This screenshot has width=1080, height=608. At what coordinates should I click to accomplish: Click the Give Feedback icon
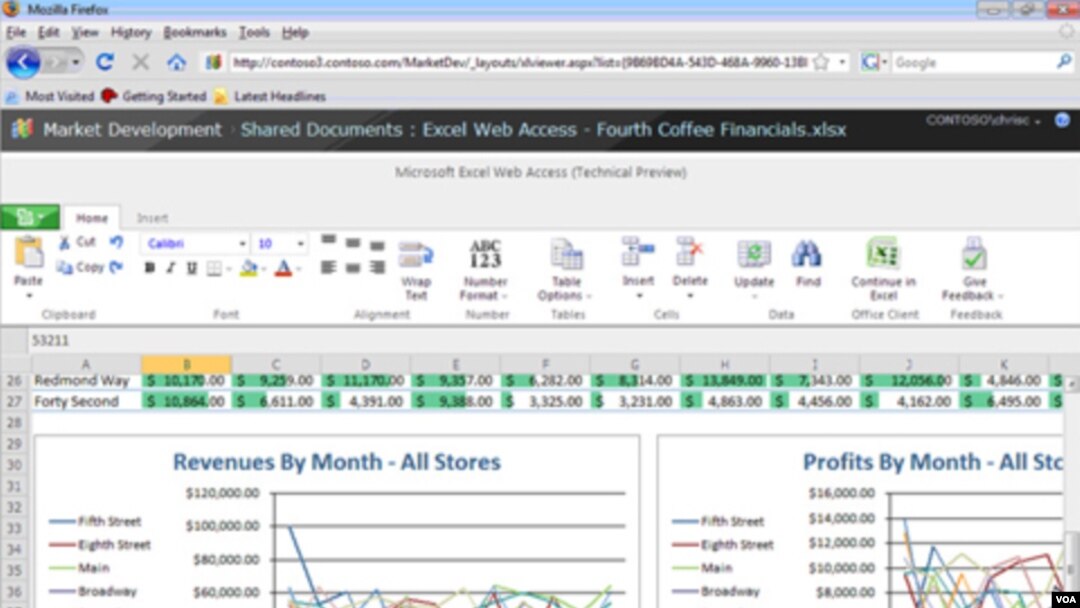pos(975,253)
